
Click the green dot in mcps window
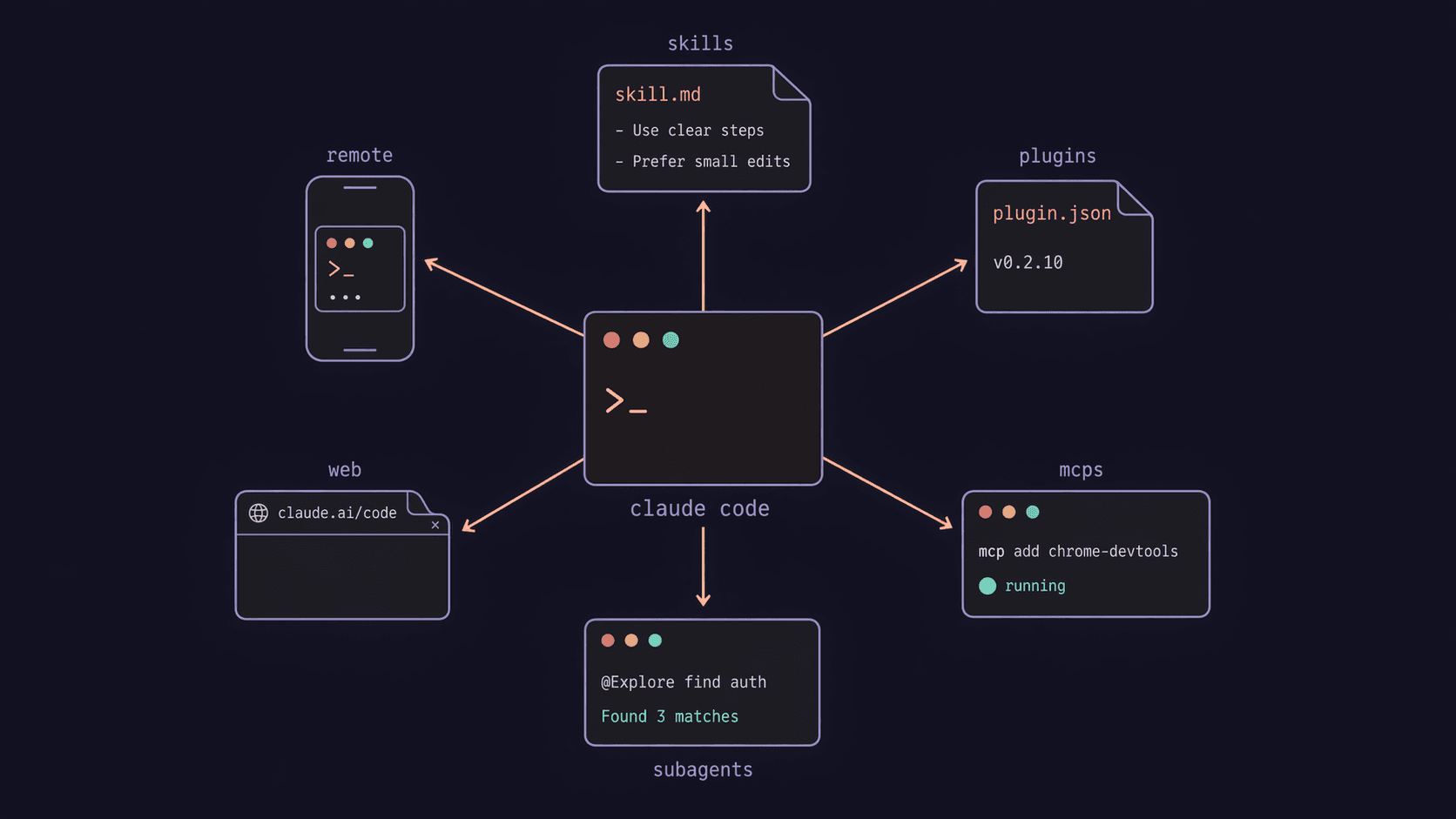[1033, 512]
